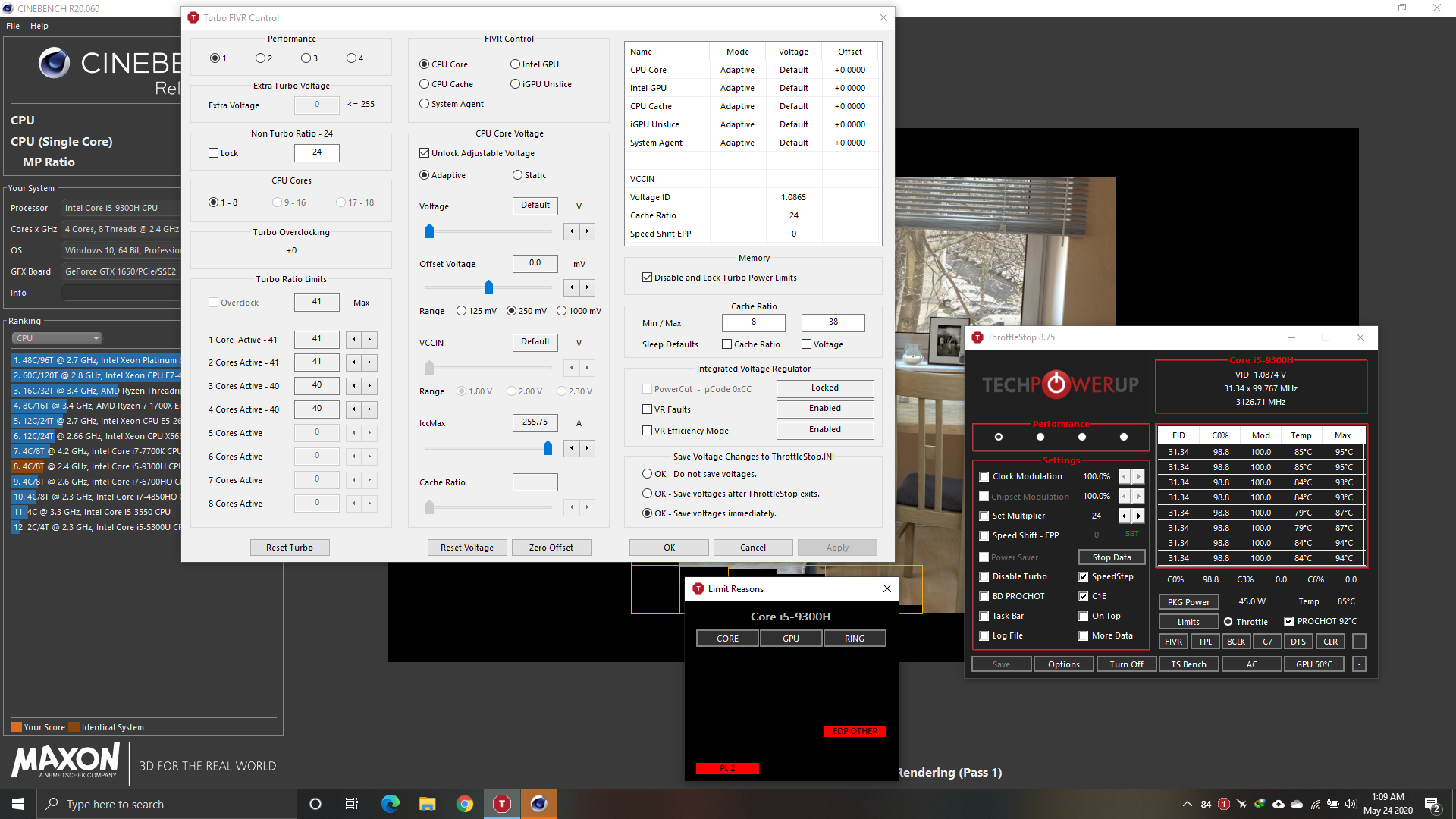This screenshot has width=1456, height=819.
Task: Click the IccMax value input field
Action: (x=535, y=422)
